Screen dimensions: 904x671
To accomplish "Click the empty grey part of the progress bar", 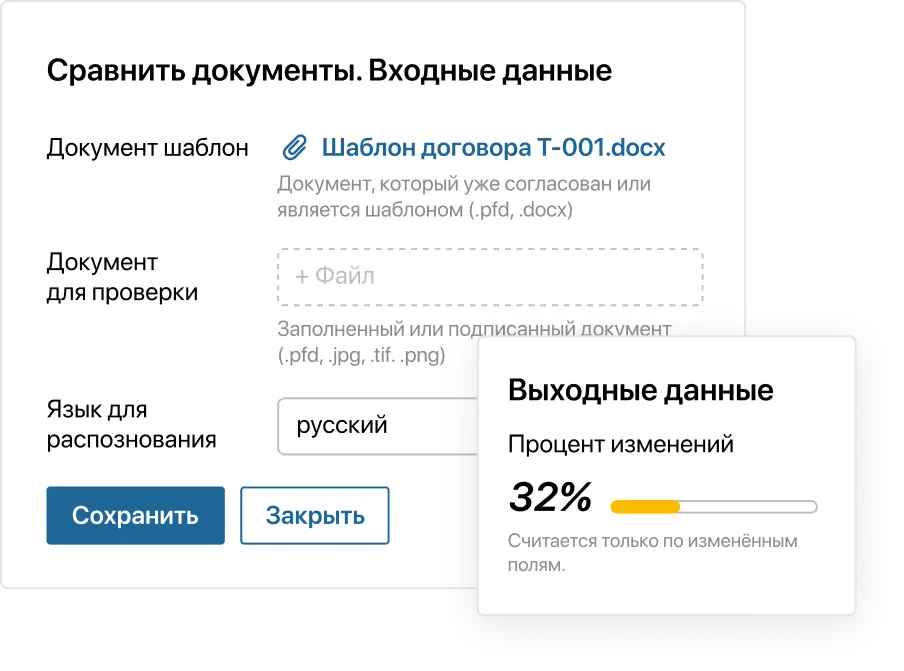I will 748,507.
